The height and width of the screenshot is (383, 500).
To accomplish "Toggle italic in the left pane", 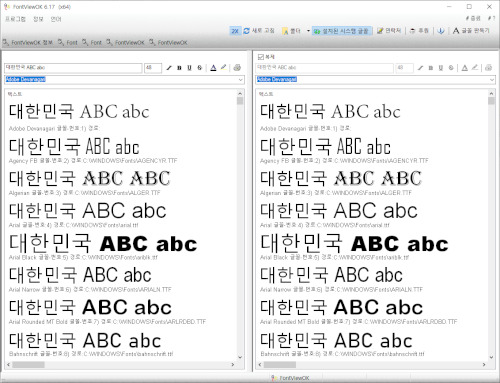I will click(x=169, y=68).
